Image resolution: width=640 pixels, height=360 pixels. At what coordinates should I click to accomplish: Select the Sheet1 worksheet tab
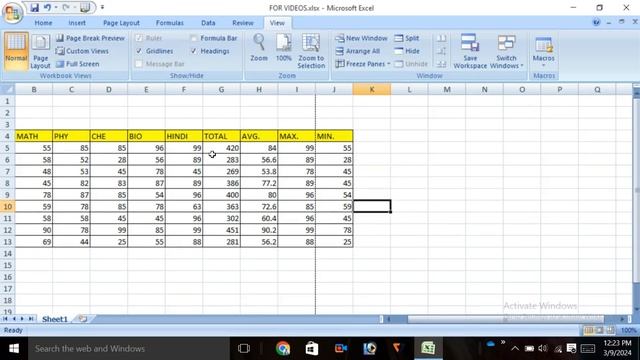tap(55, 319)
